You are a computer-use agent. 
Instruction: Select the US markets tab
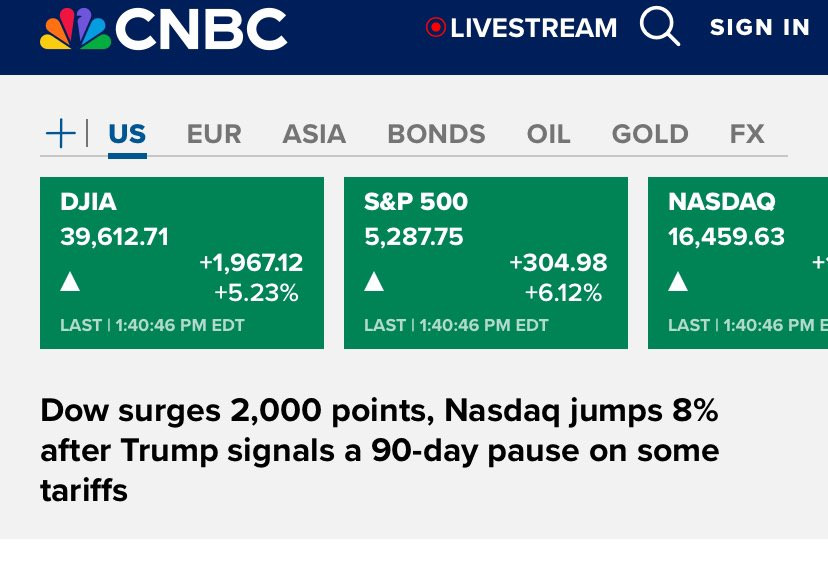tap(127, 134)
